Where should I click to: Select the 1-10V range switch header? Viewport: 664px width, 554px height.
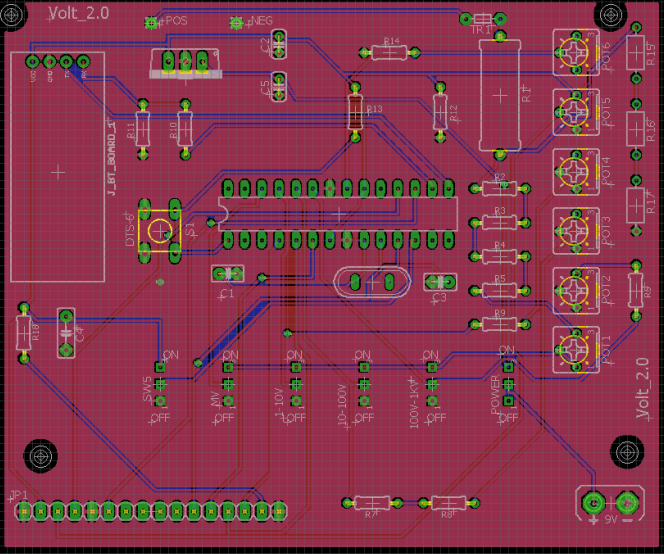click(x=295, y=384)
